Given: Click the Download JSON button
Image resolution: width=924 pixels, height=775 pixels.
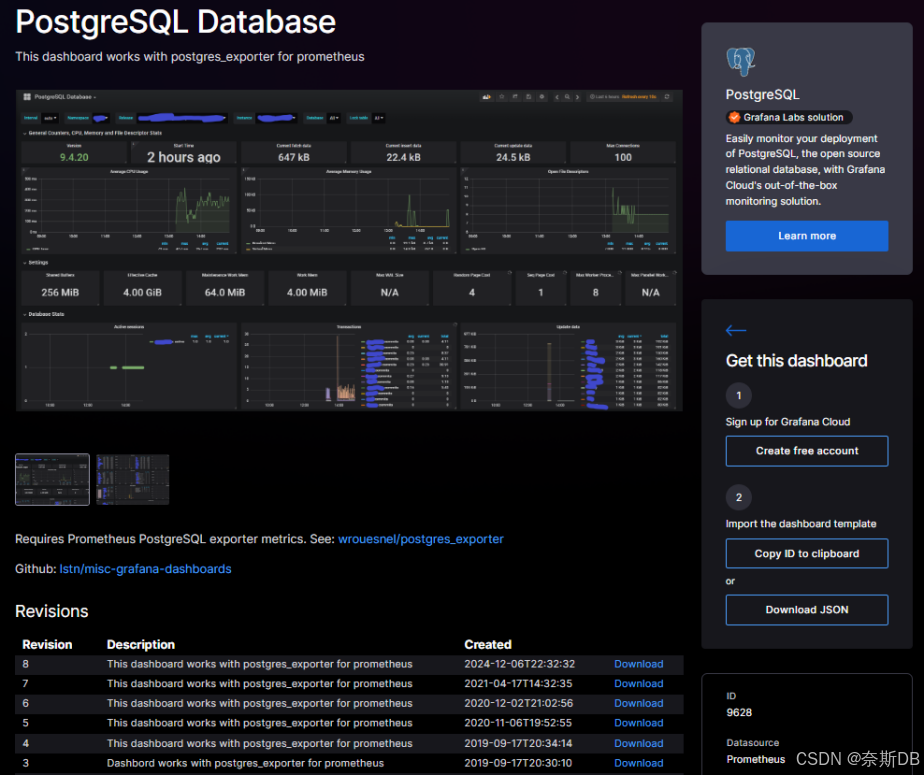Looking at the screenshot, I should (x=807, y=609).
